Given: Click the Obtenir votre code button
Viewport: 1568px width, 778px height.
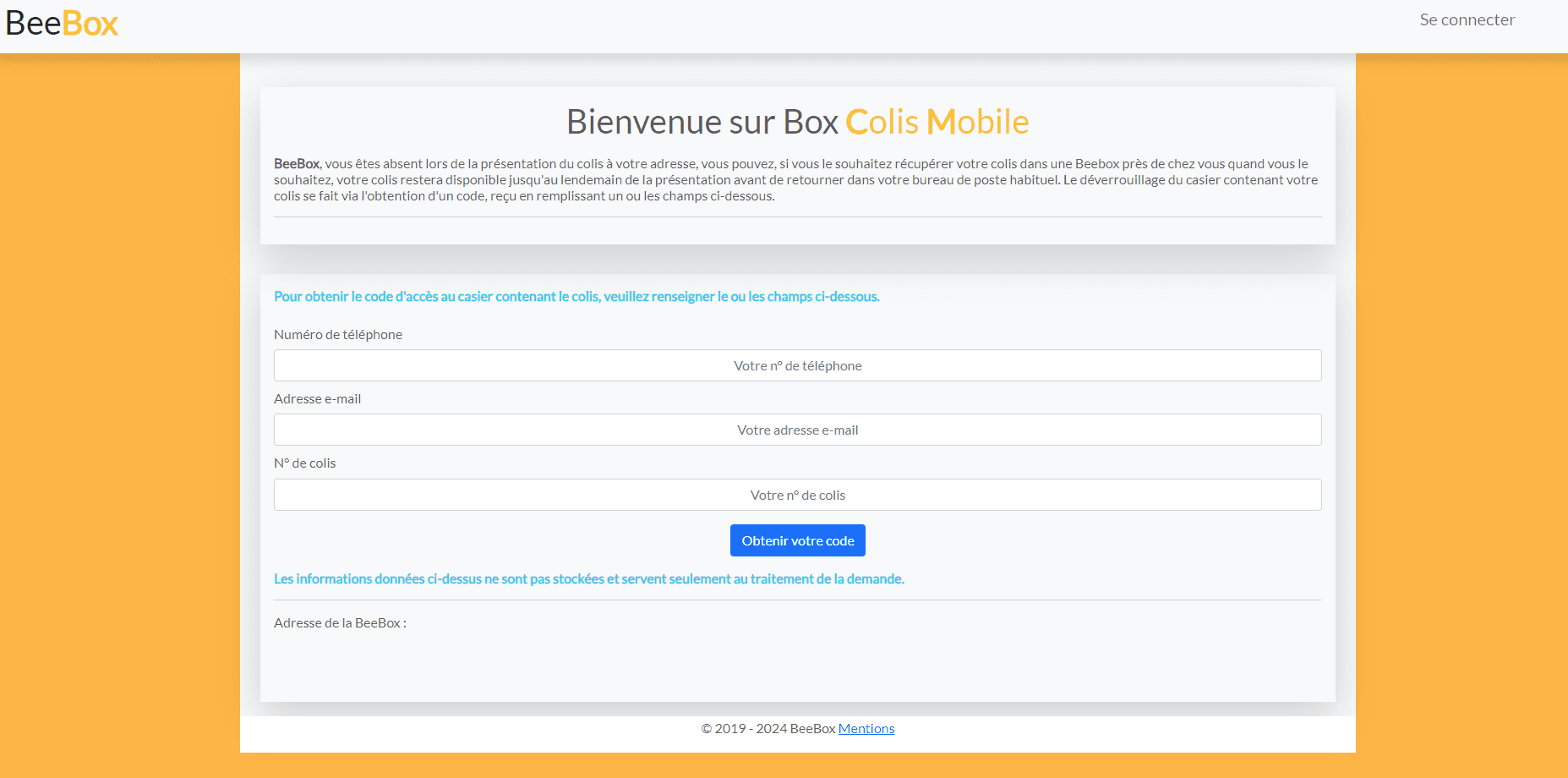Looking at the screenshot, I should click(x=797, y=540).
